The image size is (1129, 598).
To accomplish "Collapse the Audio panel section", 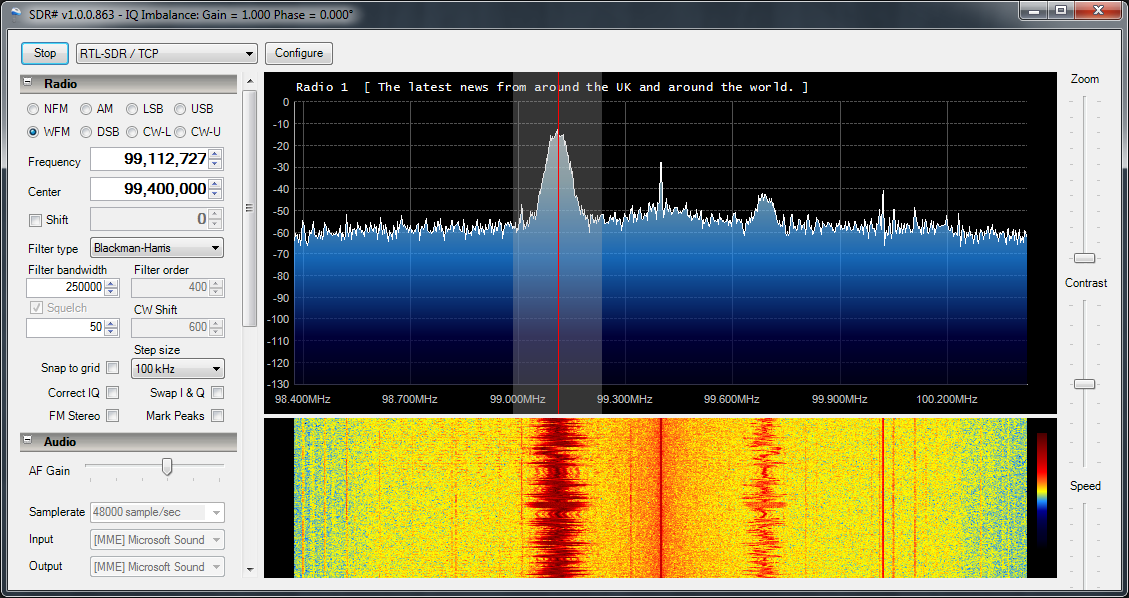I will point(27,441).
